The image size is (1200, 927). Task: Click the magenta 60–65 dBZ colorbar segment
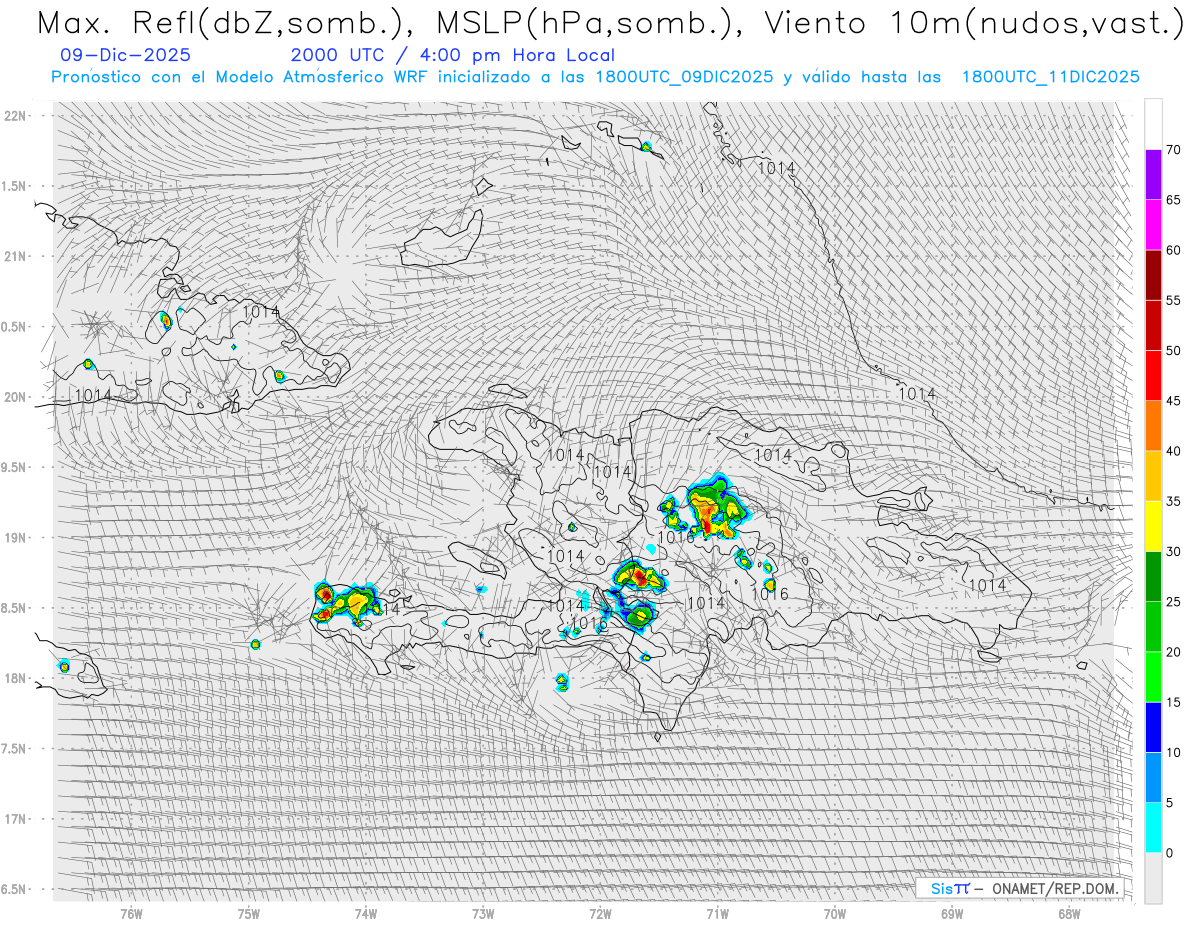tap(1153, 225)
